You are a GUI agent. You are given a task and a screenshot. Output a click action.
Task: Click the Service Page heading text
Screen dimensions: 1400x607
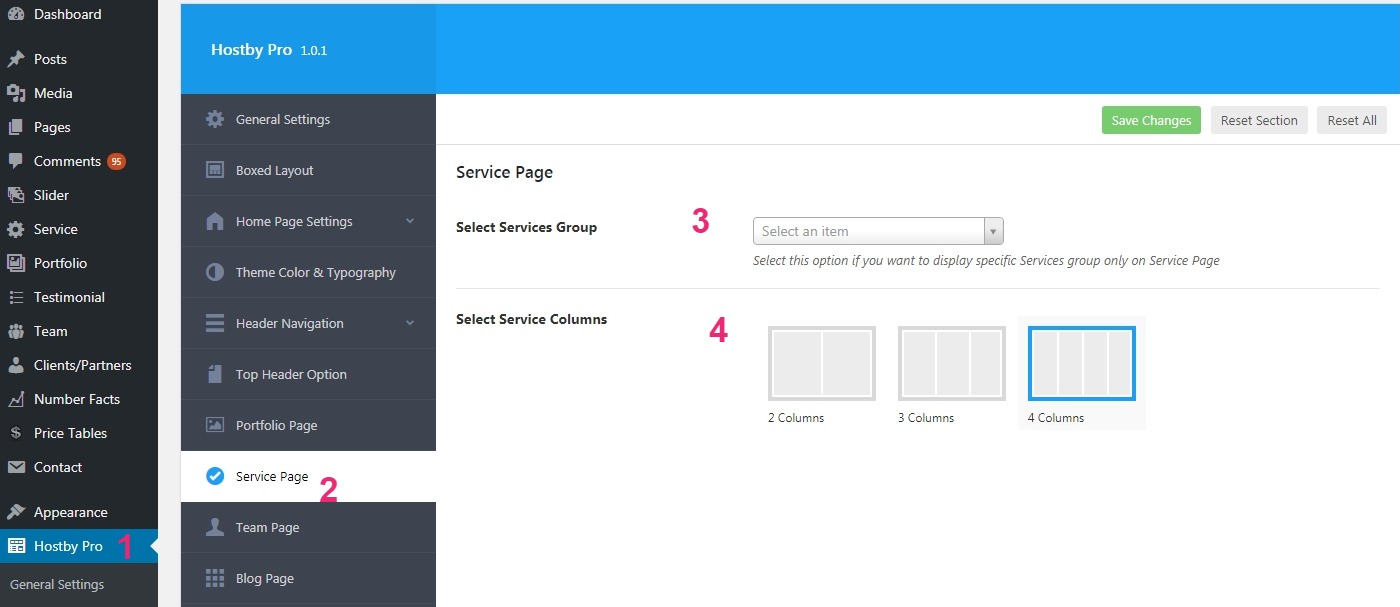(x=504, y=172)
